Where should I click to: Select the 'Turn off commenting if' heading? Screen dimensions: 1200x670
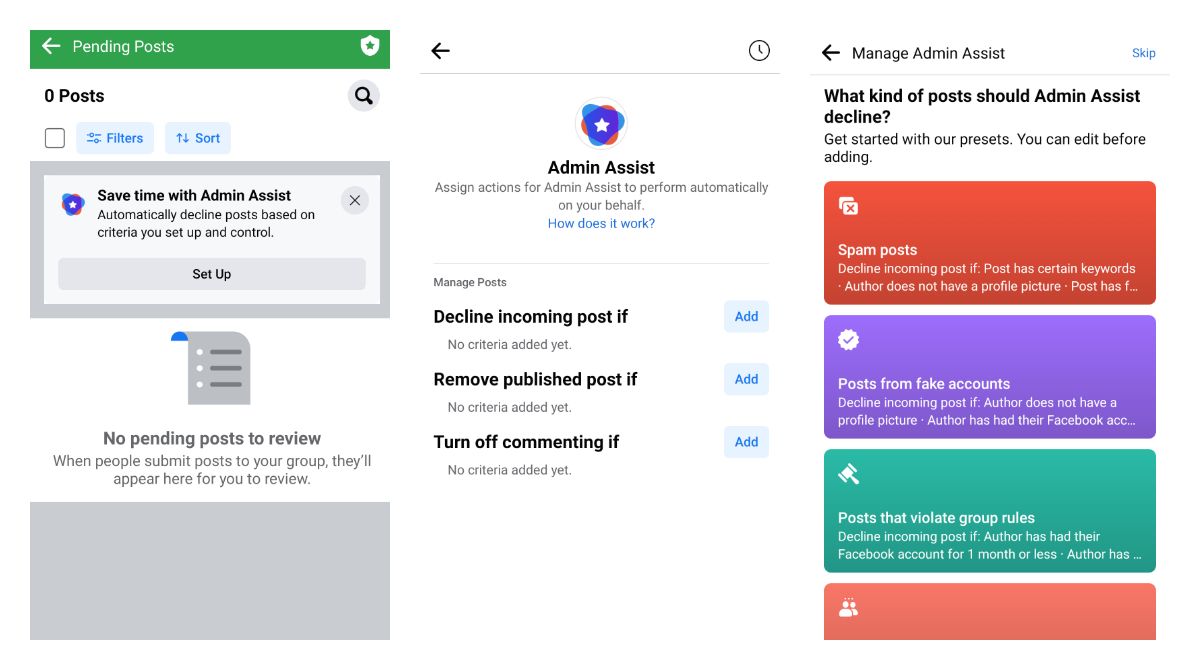(x=526, y=442)
